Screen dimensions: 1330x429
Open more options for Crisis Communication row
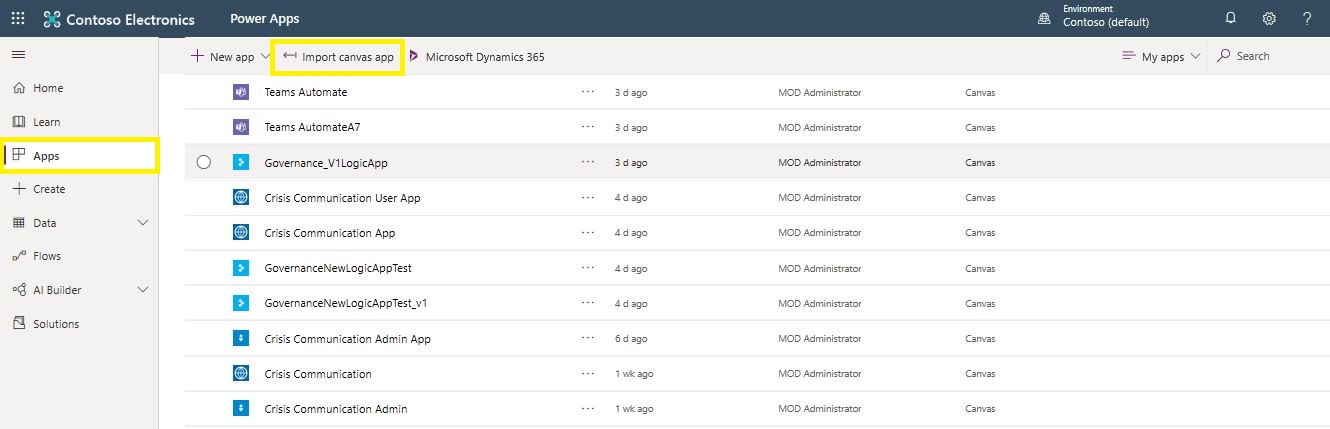(588, 374)
